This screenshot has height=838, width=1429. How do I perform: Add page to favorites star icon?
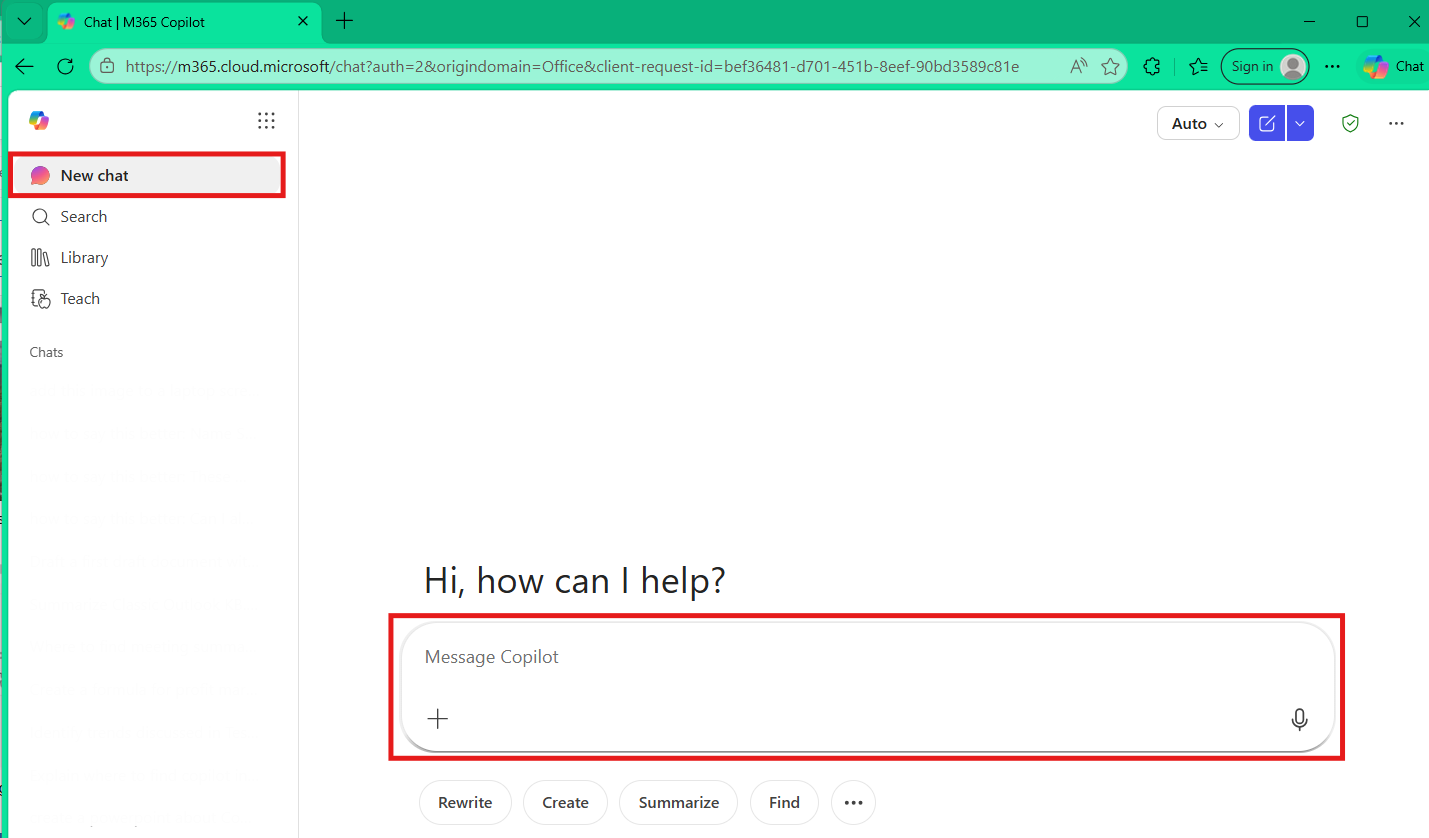coord(1110,67)
